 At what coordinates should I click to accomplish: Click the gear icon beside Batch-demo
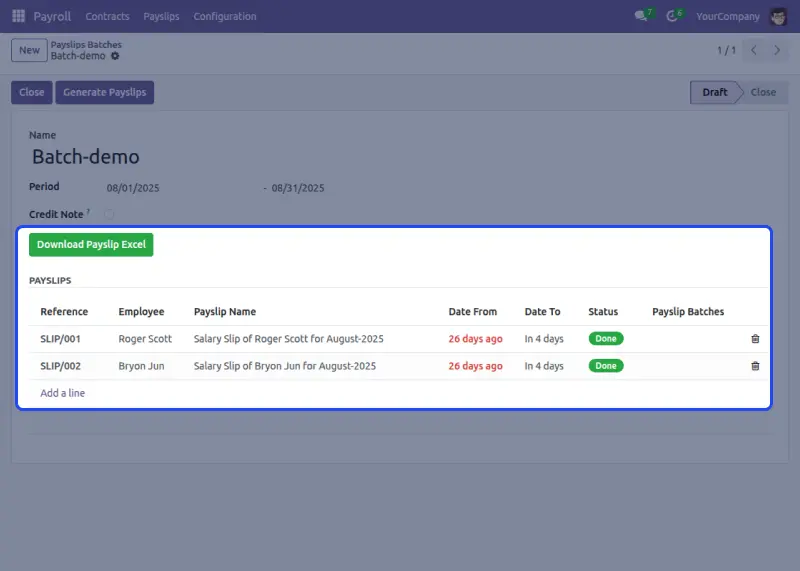[115, 56]
